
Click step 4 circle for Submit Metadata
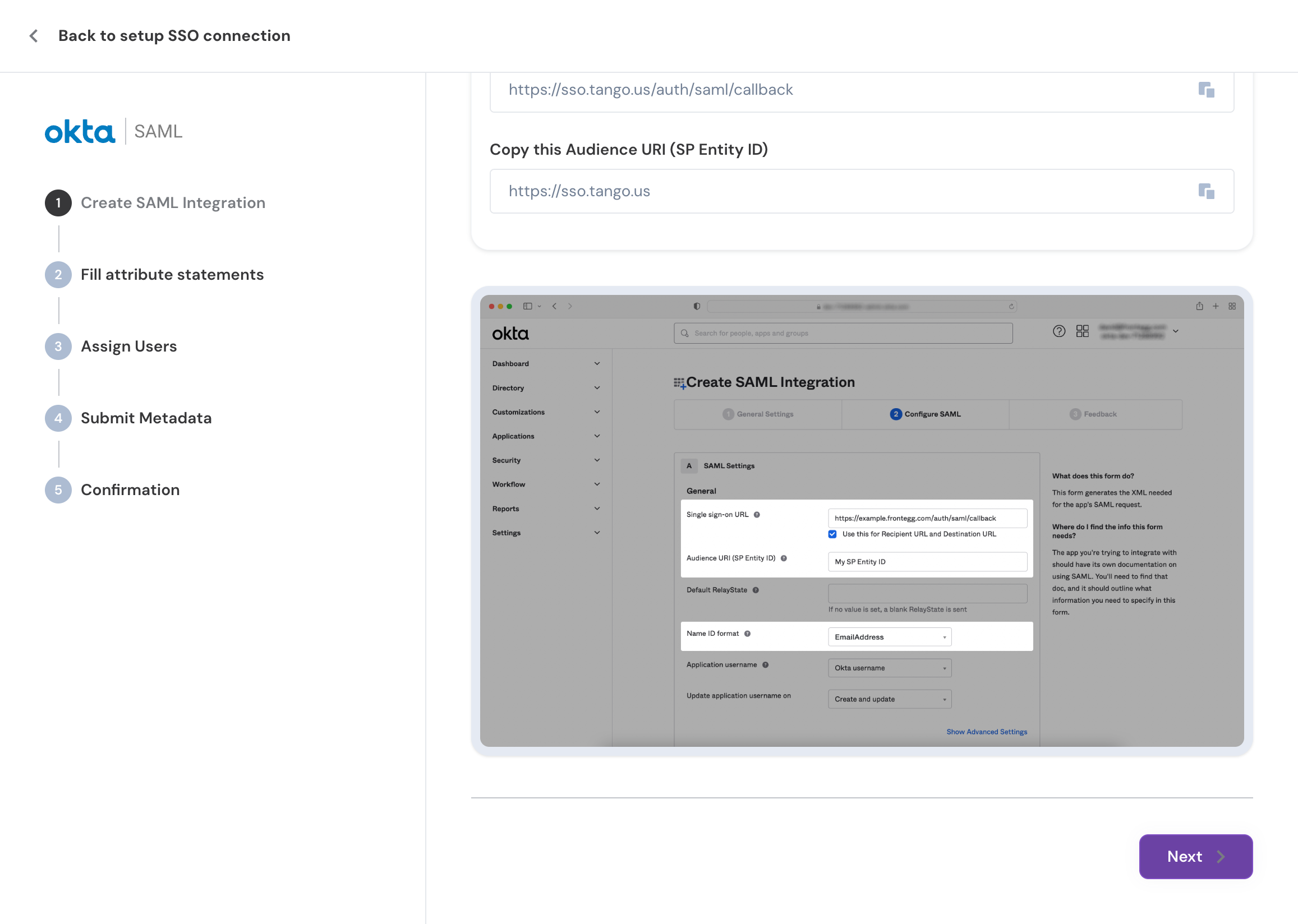58,418
